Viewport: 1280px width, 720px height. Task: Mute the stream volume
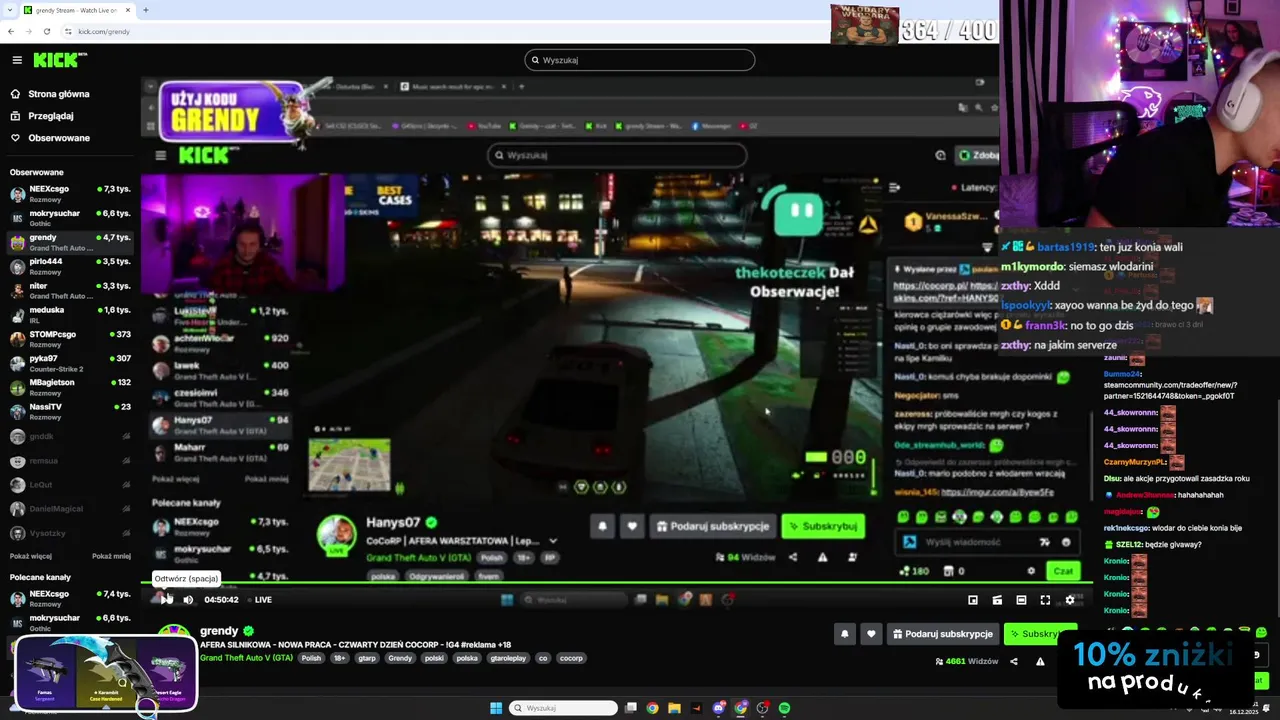pos(188,599)
